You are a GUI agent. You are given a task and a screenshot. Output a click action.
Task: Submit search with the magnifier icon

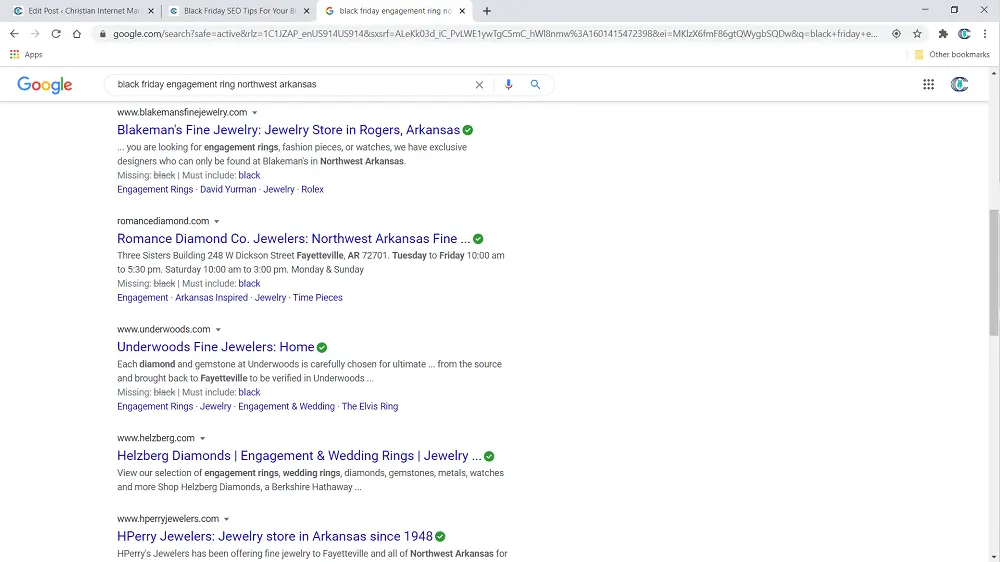535,84
